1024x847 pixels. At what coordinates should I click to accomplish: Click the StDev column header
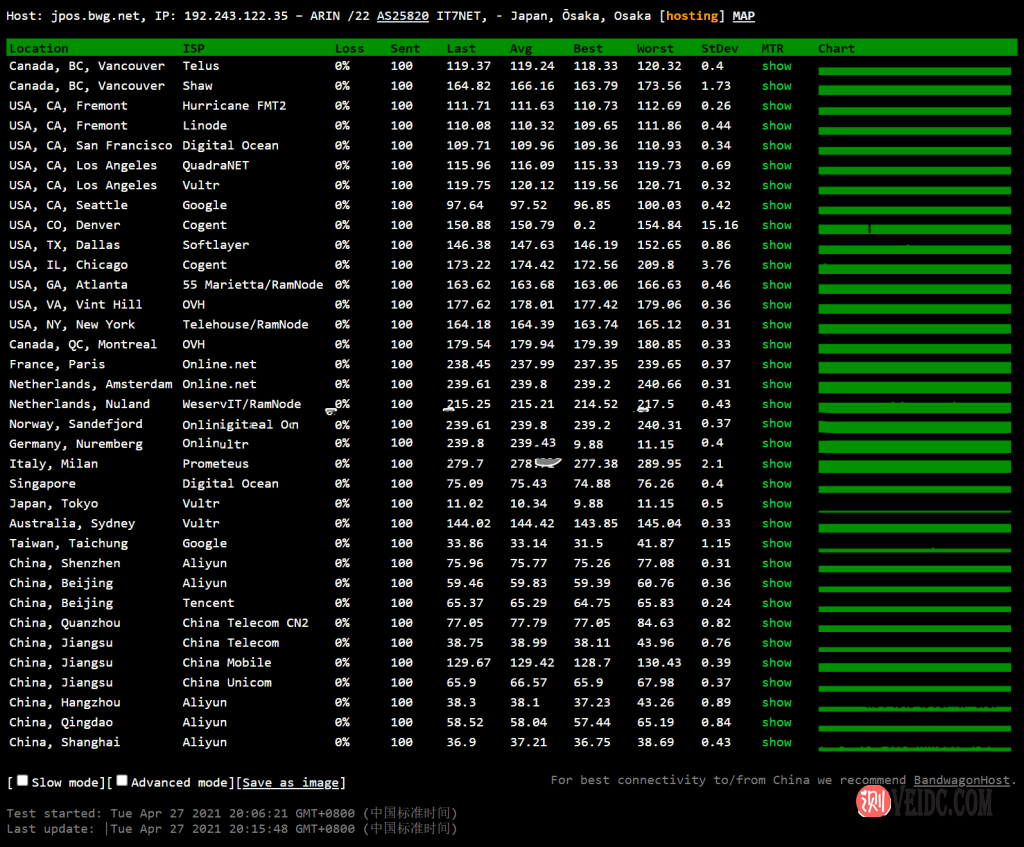[719, 48]
